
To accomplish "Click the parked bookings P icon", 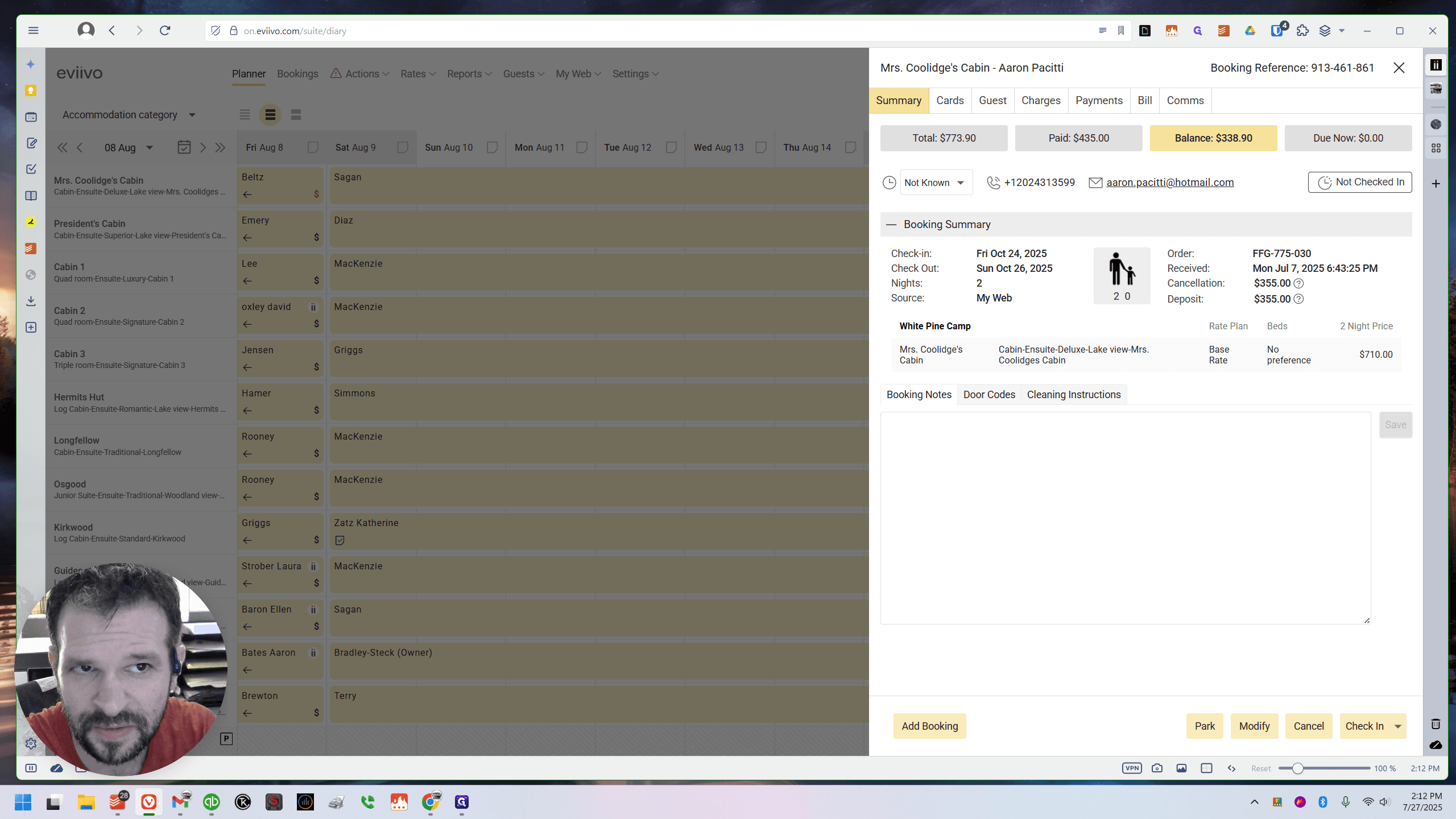I will tap(226, 739).
